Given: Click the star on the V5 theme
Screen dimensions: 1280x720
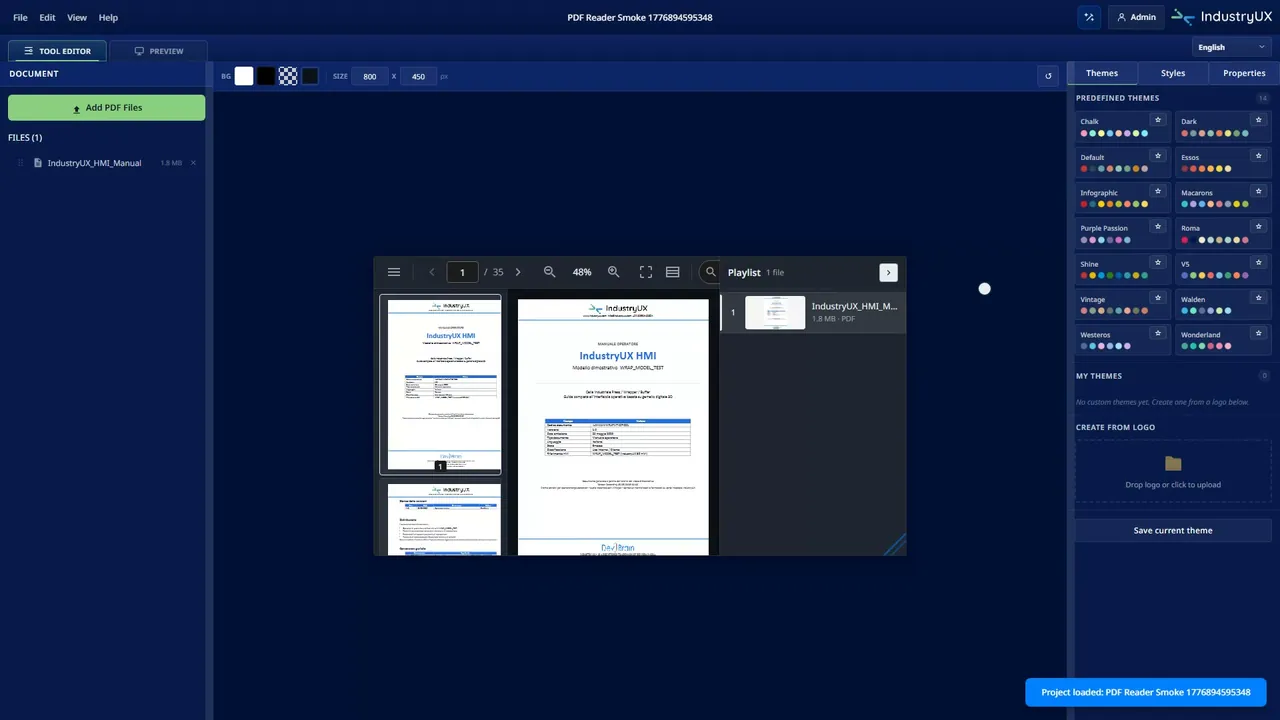Looking at the screenshot, I should coord(1259,262).
